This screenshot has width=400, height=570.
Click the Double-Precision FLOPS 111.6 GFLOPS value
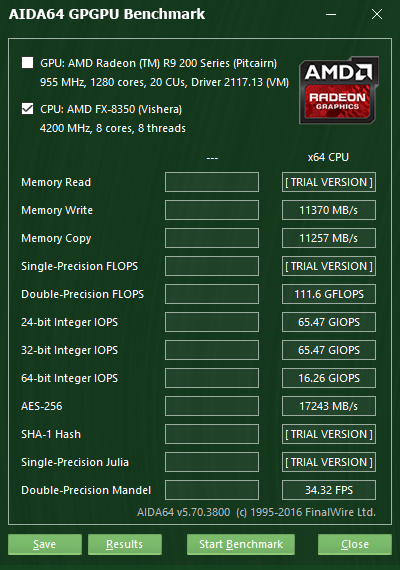(329, 294)
